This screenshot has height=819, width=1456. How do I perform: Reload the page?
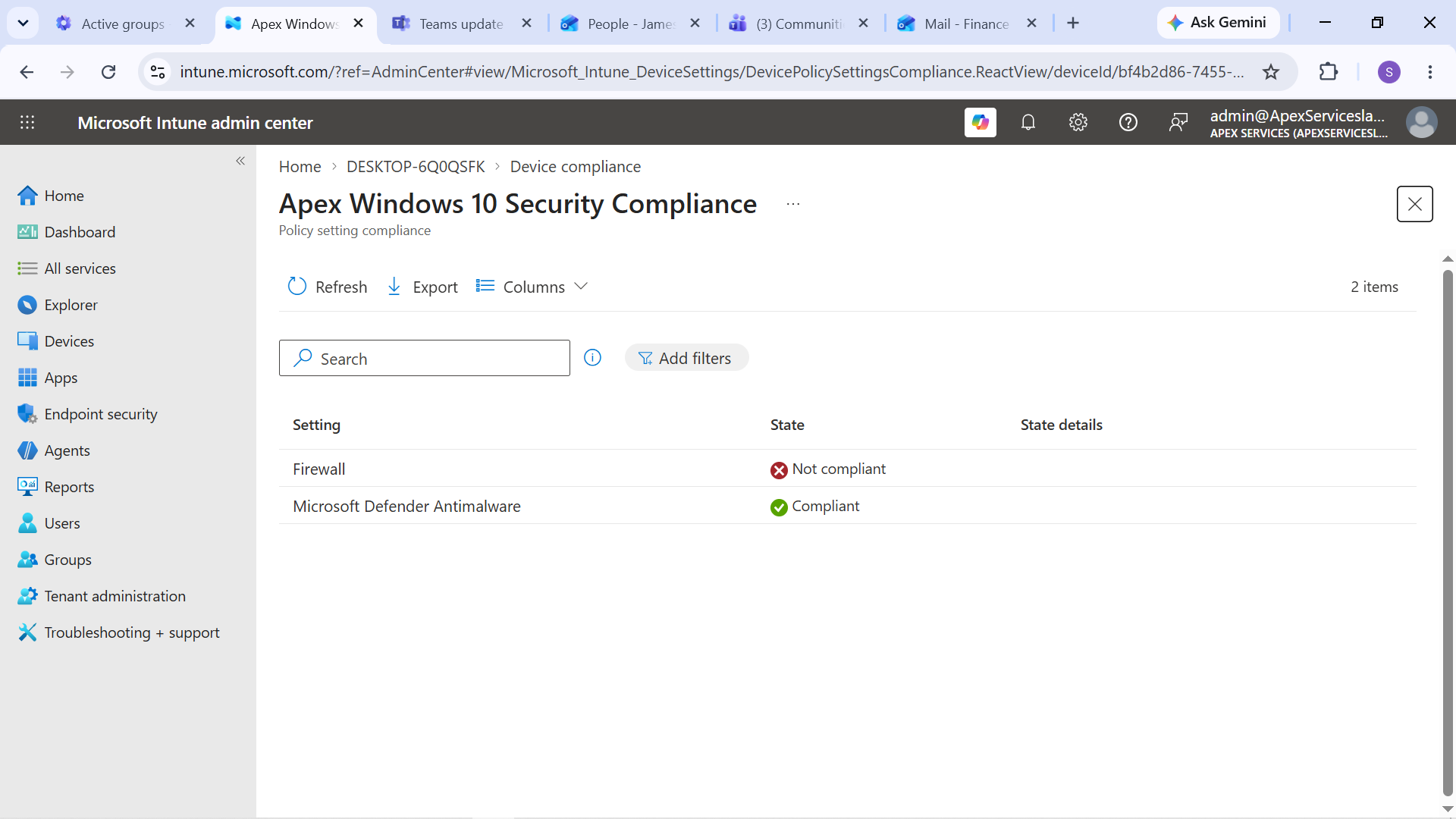tap(108, 72)
